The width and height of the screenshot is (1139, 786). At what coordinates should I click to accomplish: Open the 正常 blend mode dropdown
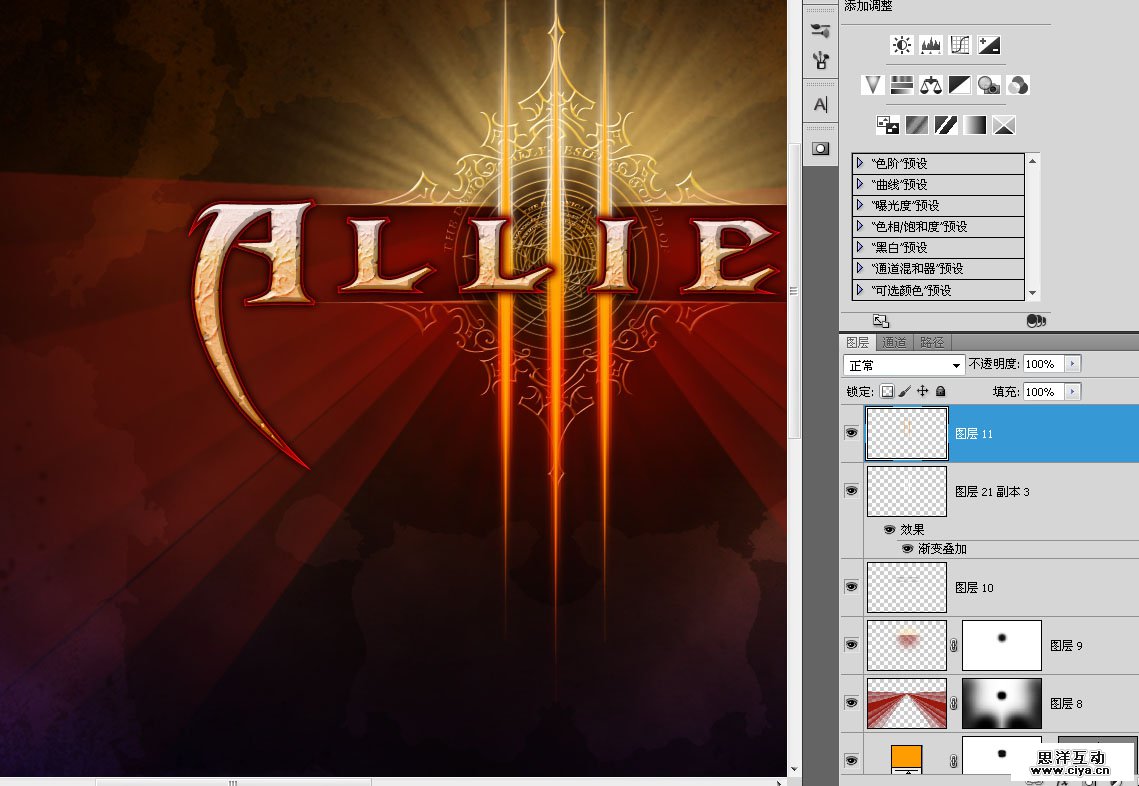point(904,365)
